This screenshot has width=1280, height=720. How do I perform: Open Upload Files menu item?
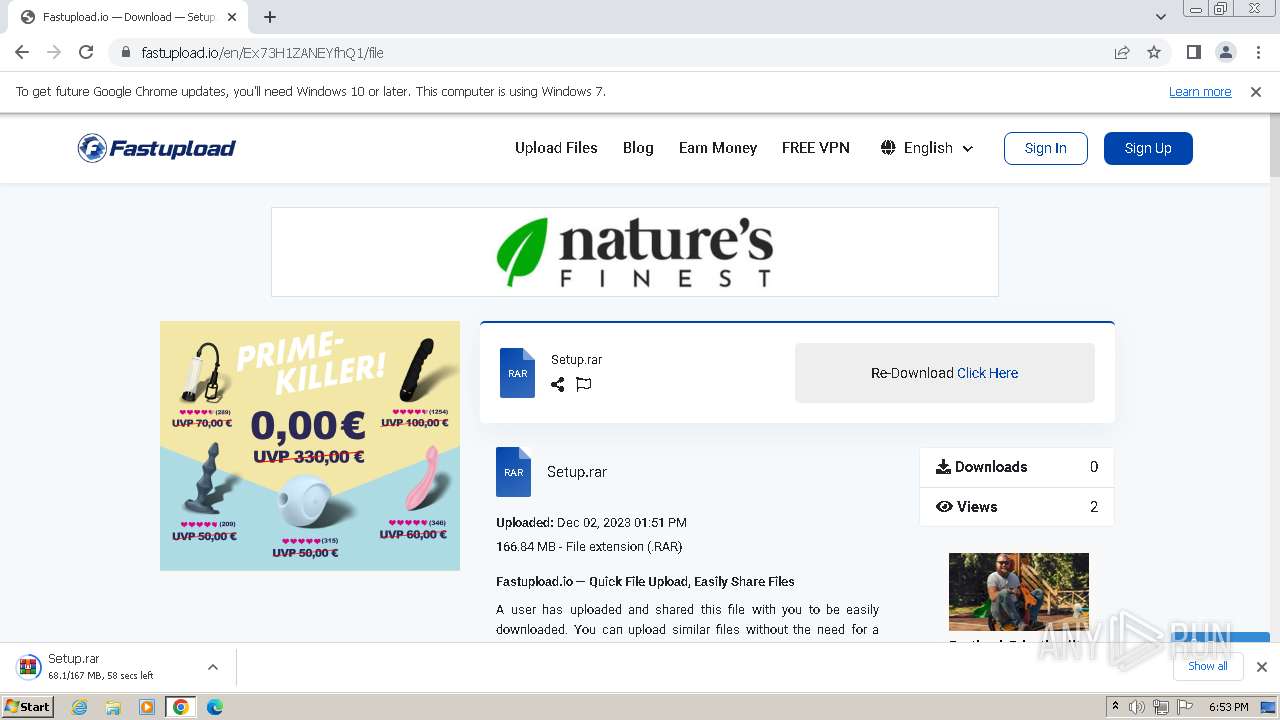556,148
